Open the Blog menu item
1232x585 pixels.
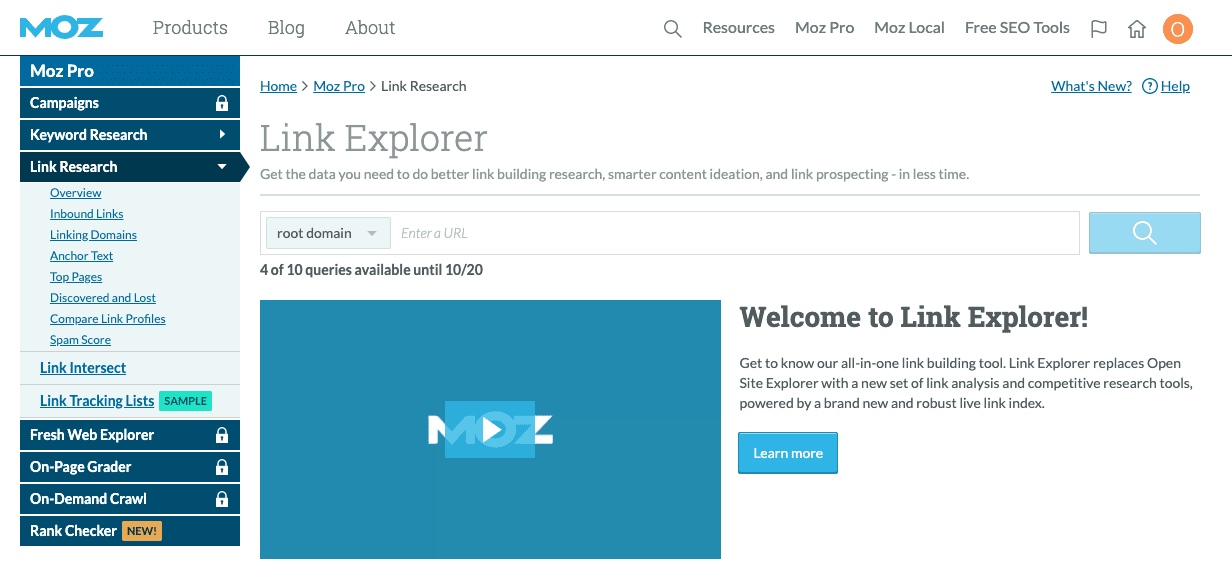tap(286, 28)
